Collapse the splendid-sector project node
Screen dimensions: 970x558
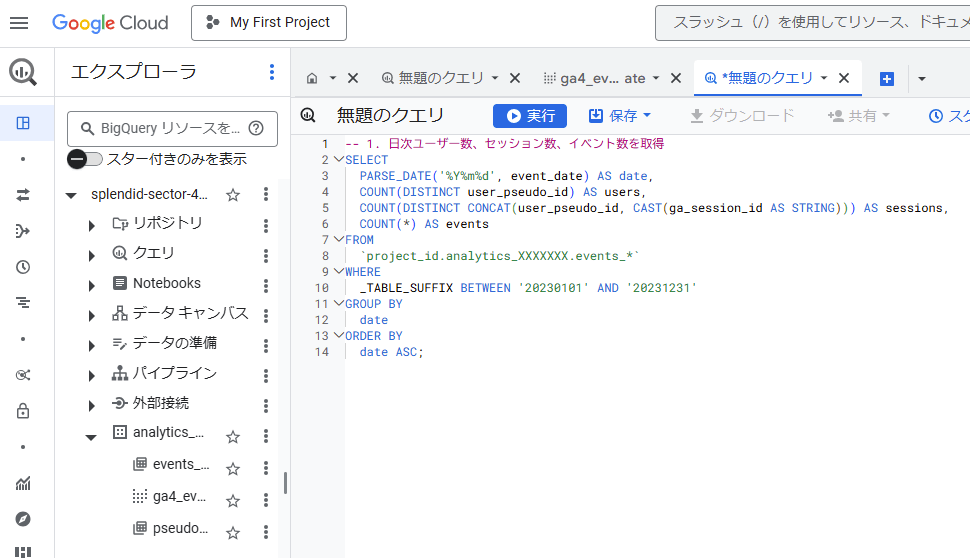71,195
